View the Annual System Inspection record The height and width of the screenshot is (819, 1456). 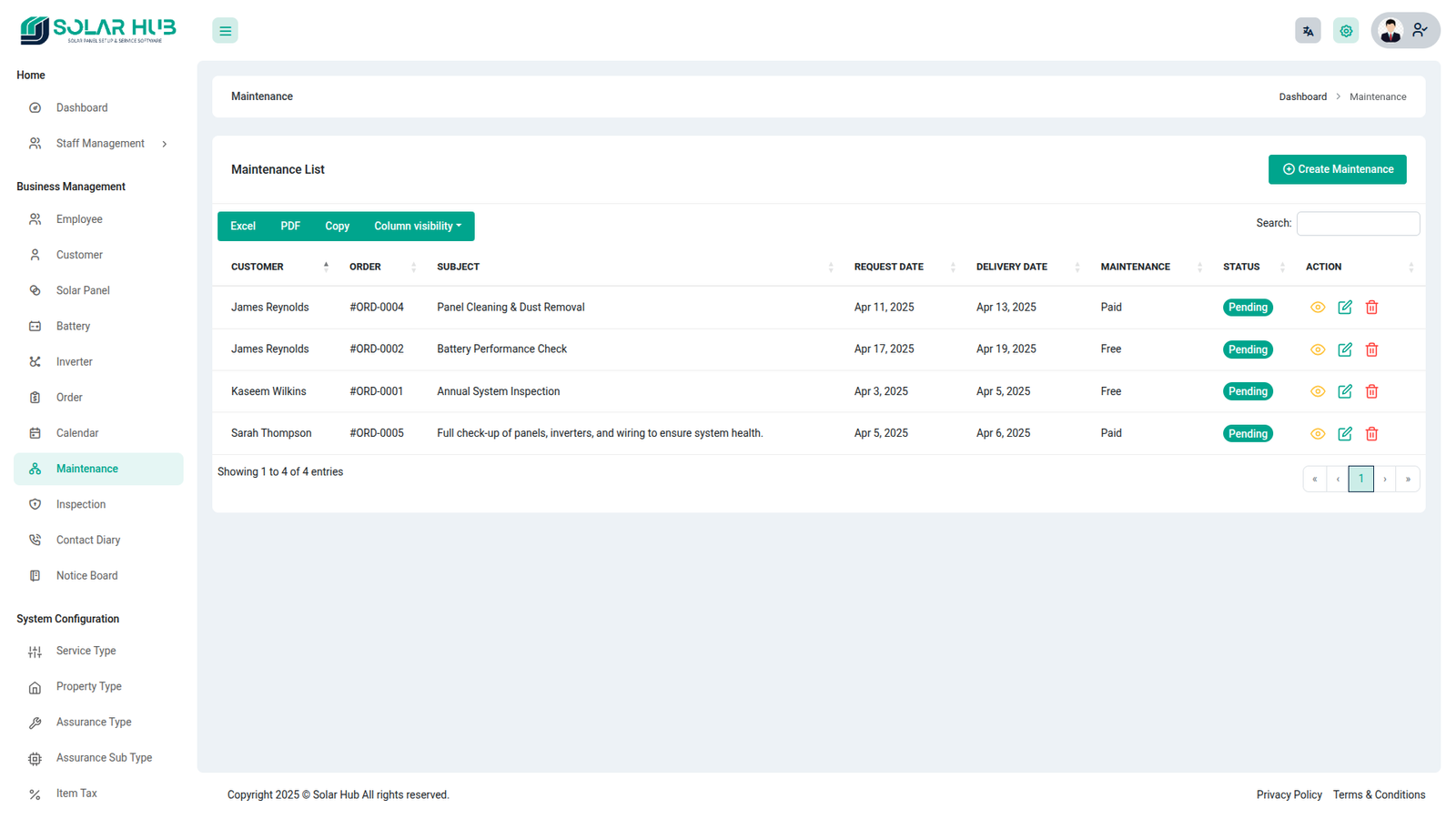coord(1318,391)
